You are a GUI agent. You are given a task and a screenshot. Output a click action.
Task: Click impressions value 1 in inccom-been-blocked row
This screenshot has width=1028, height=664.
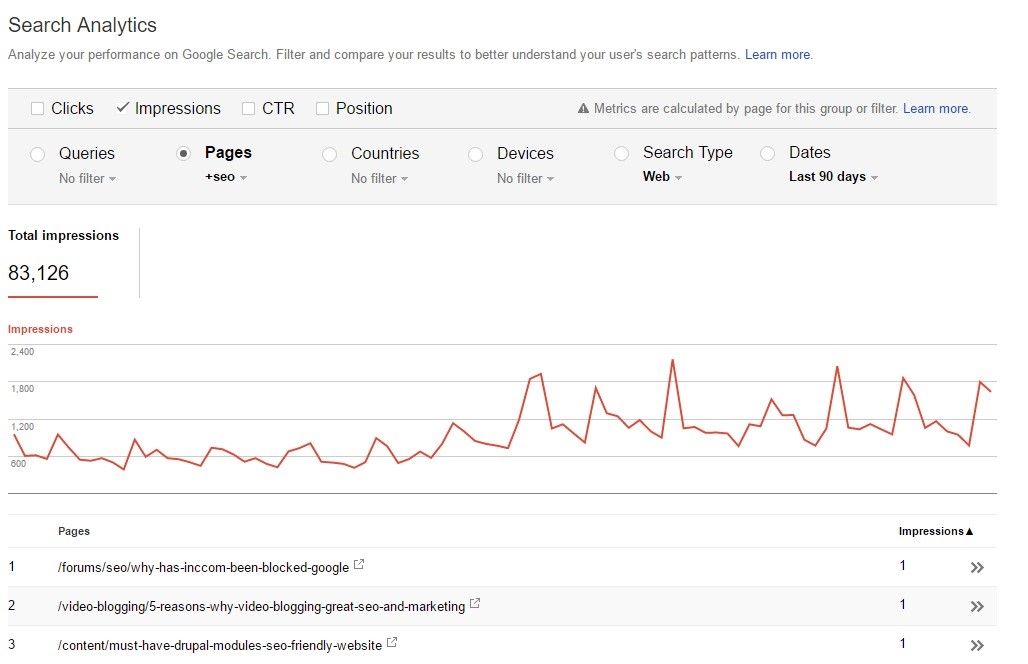point(903,565)
